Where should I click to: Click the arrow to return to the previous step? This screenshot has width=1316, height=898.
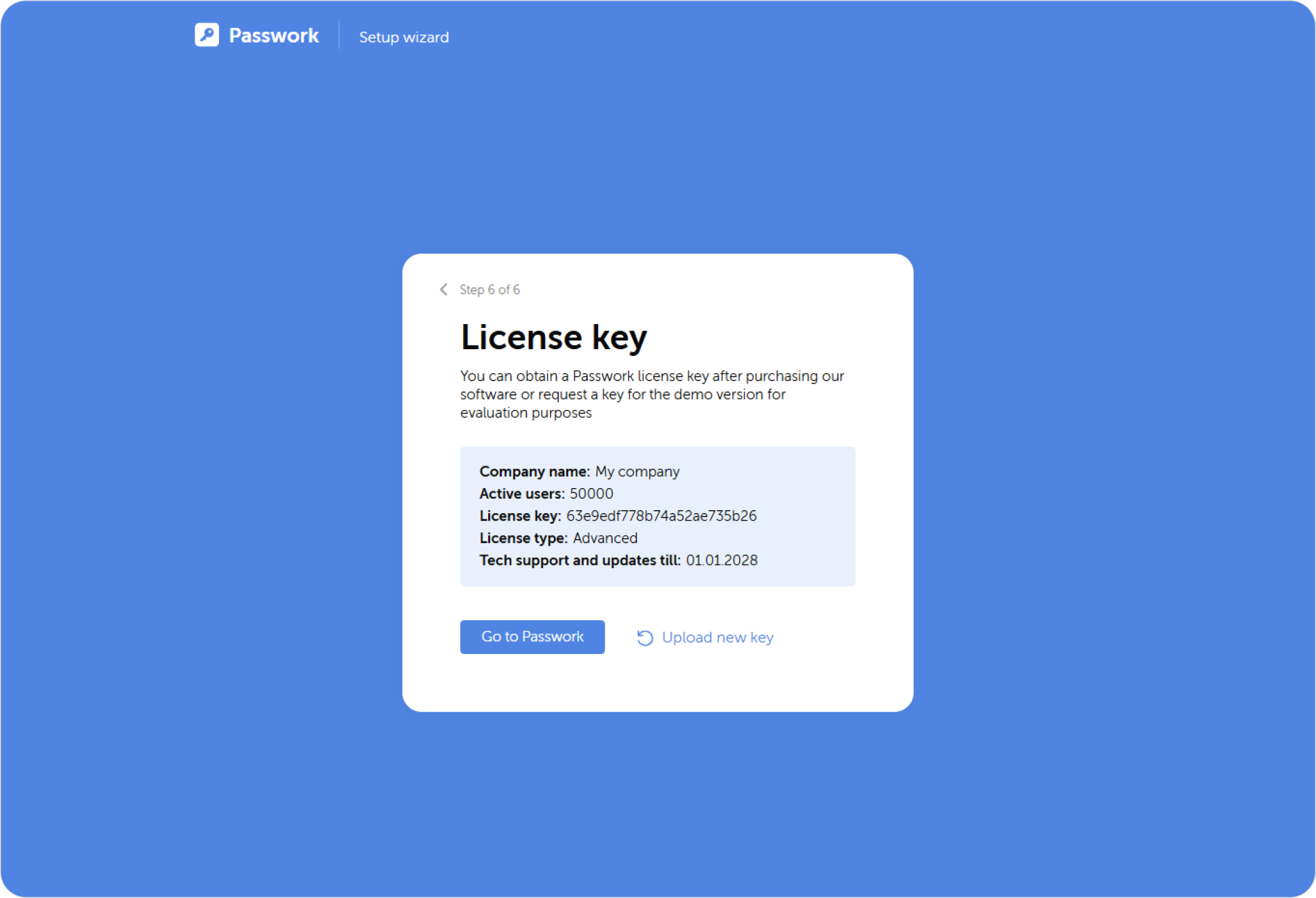443,289
